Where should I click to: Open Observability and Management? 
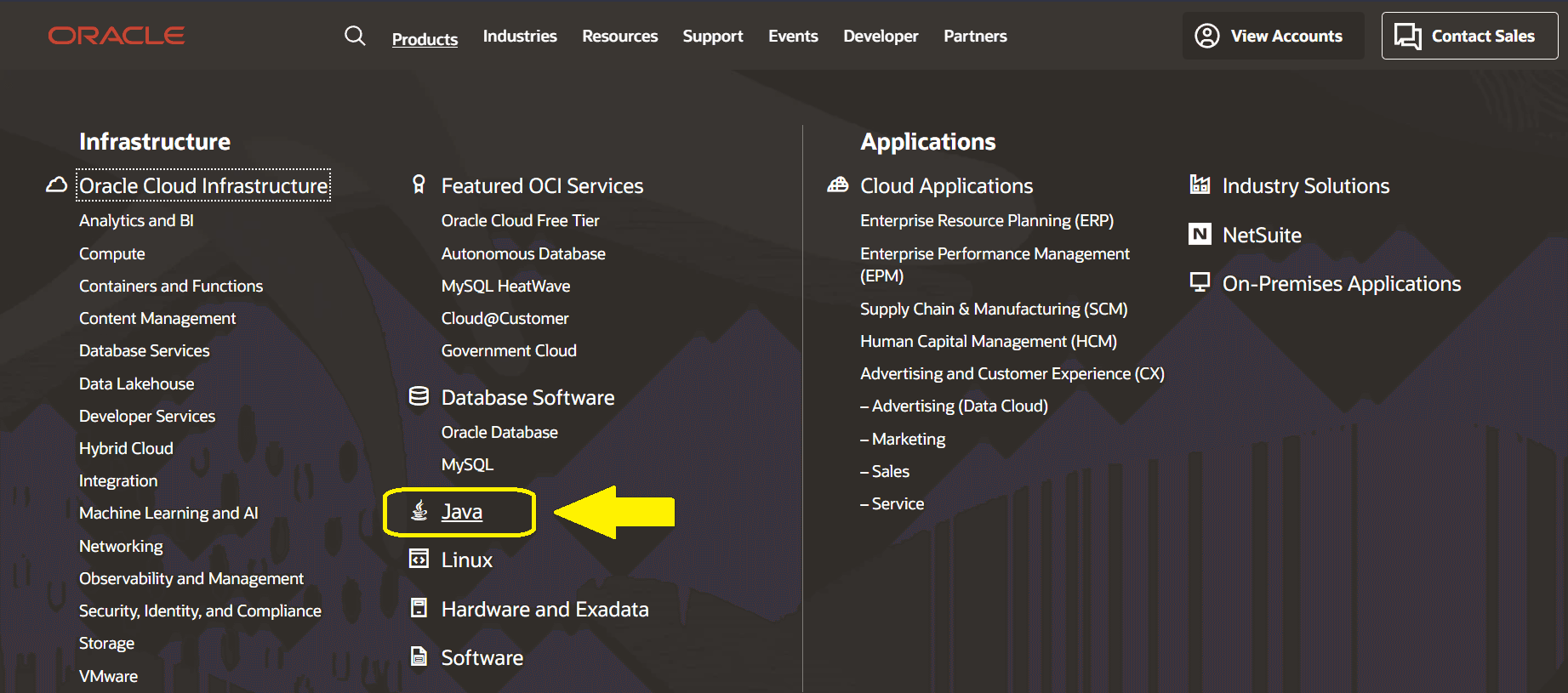point(191,578)
